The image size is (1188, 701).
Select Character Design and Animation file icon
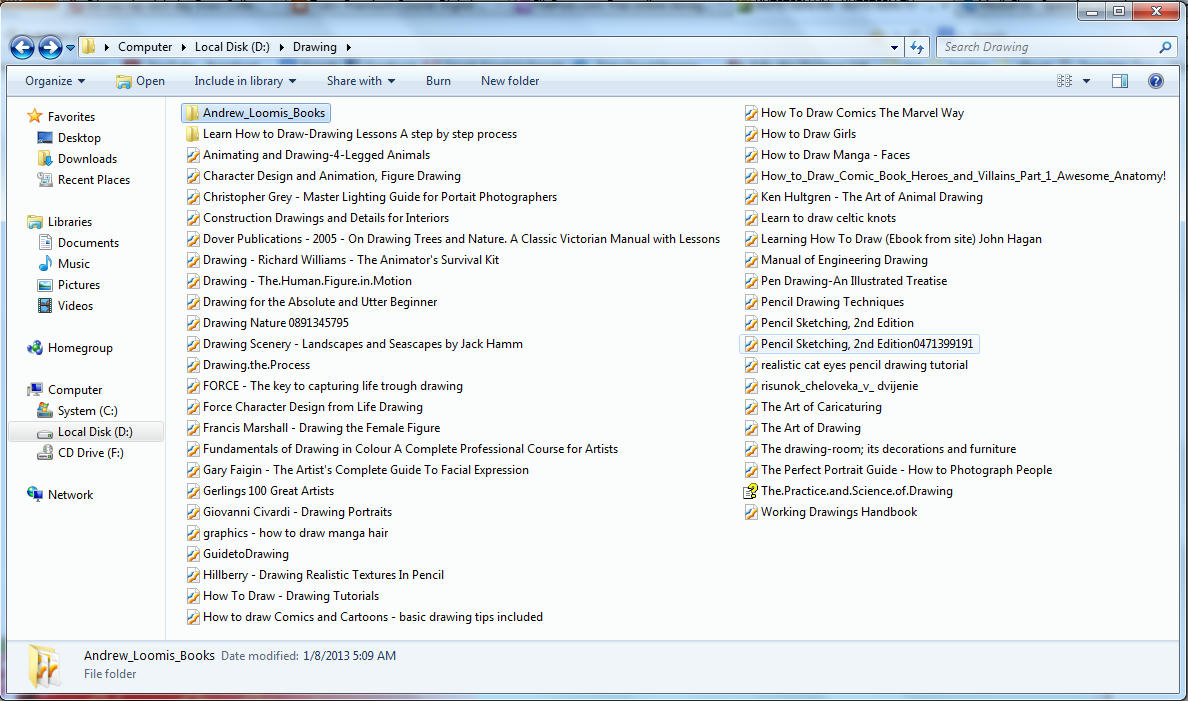(x=193, y=176)
